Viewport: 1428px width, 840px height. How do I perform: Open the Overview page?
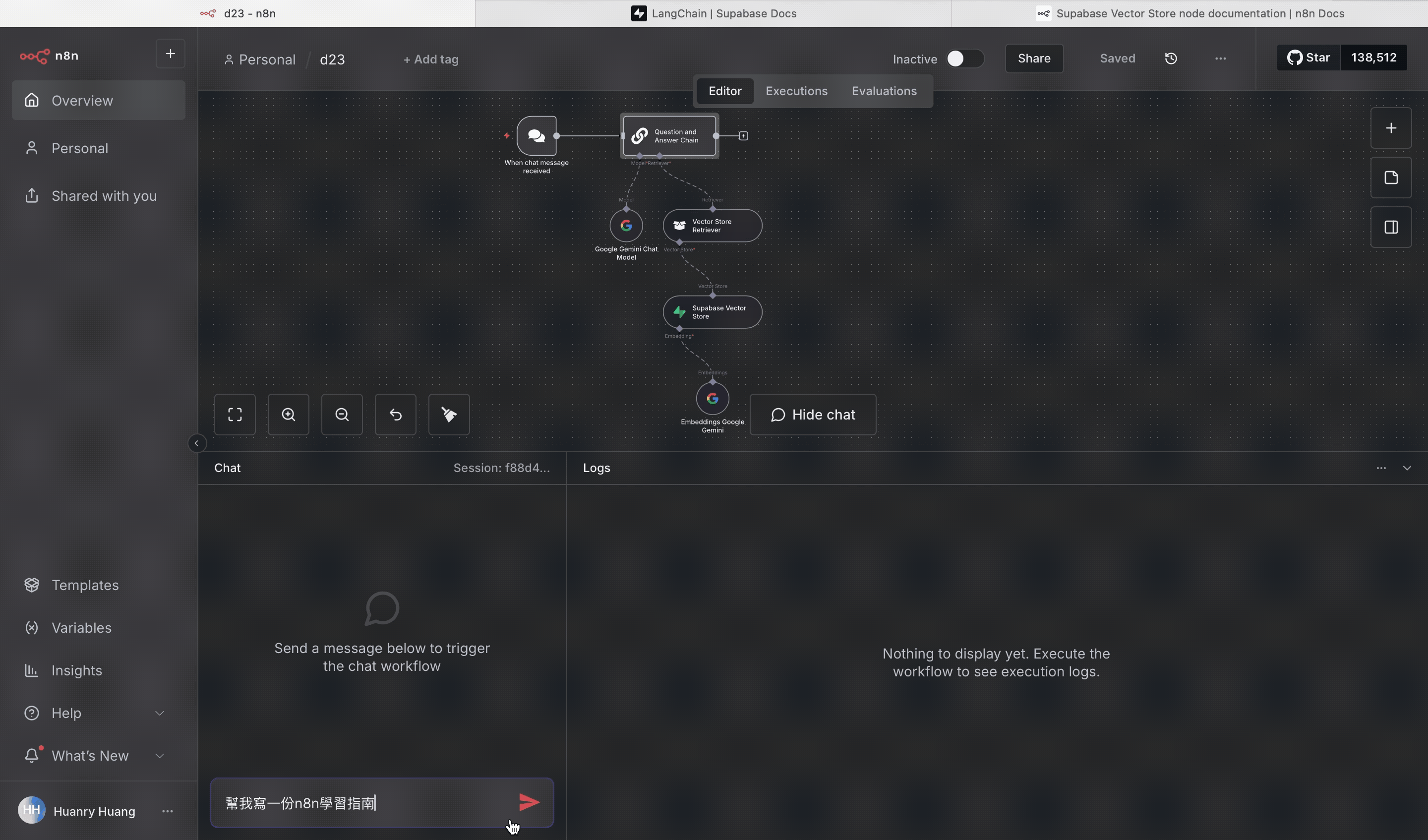tap(99, 100)
